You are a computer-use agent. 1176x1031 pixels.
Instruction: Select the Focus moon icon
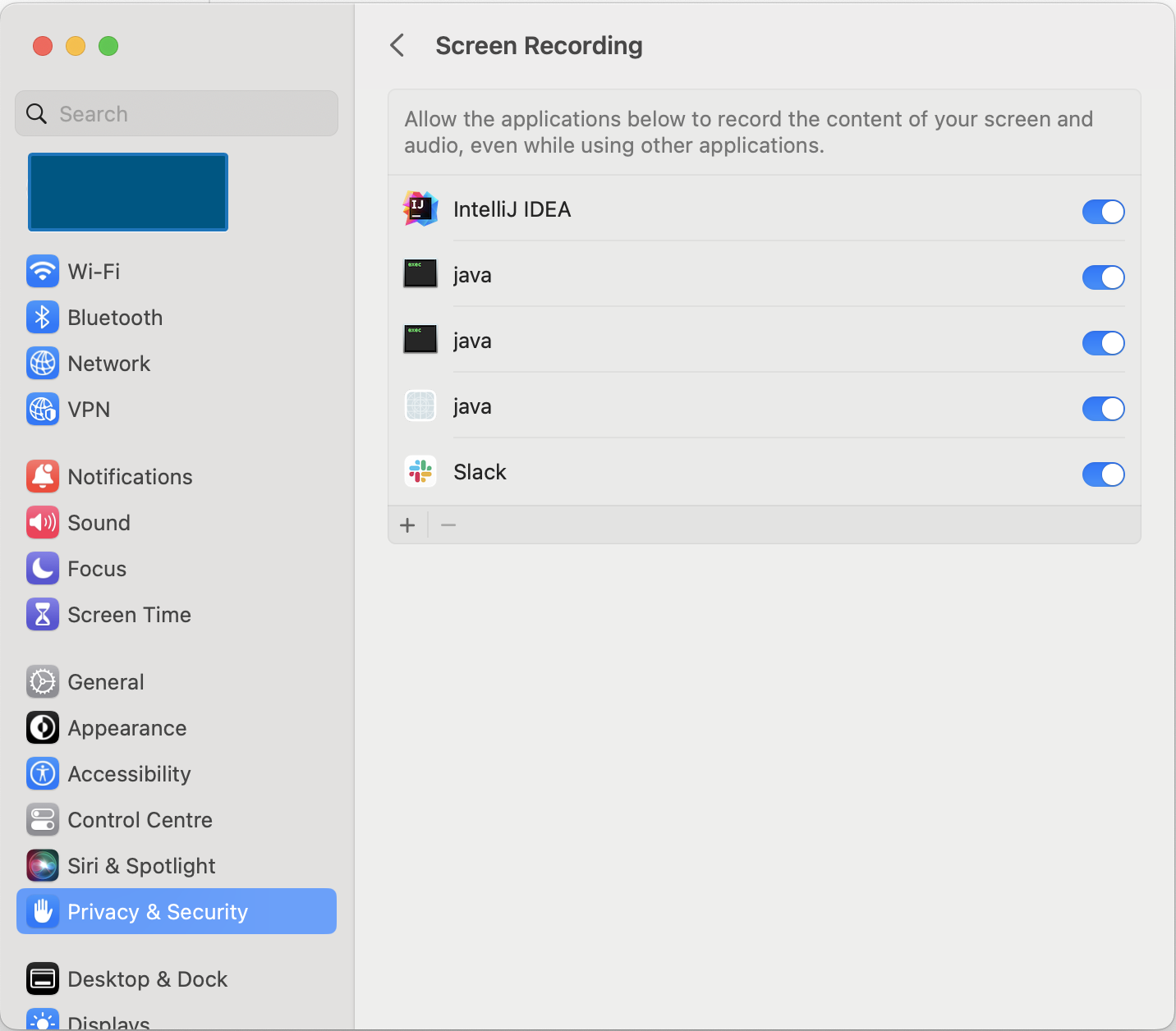tap(43, 569)
